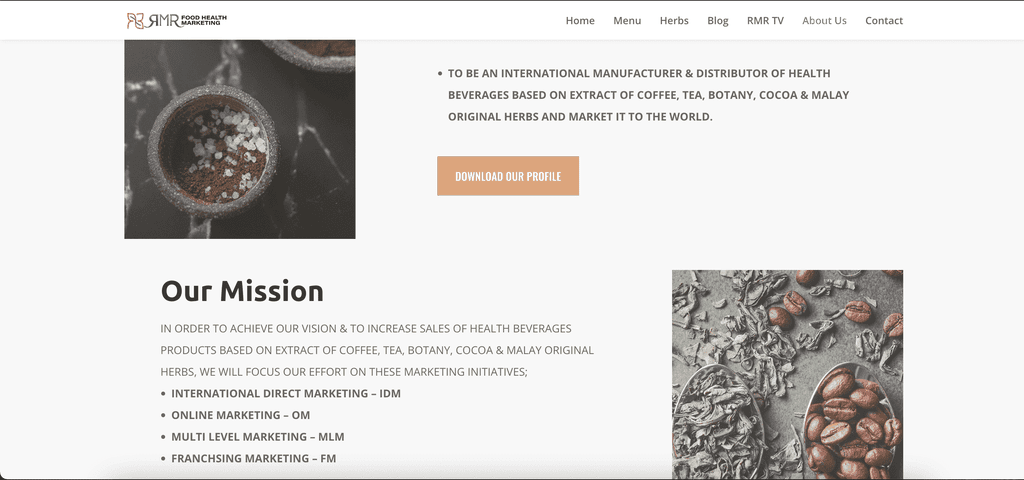This screenshot has height=480, width=1024.
Task: Go to the Menu page
Action: (x=627, y=21)
